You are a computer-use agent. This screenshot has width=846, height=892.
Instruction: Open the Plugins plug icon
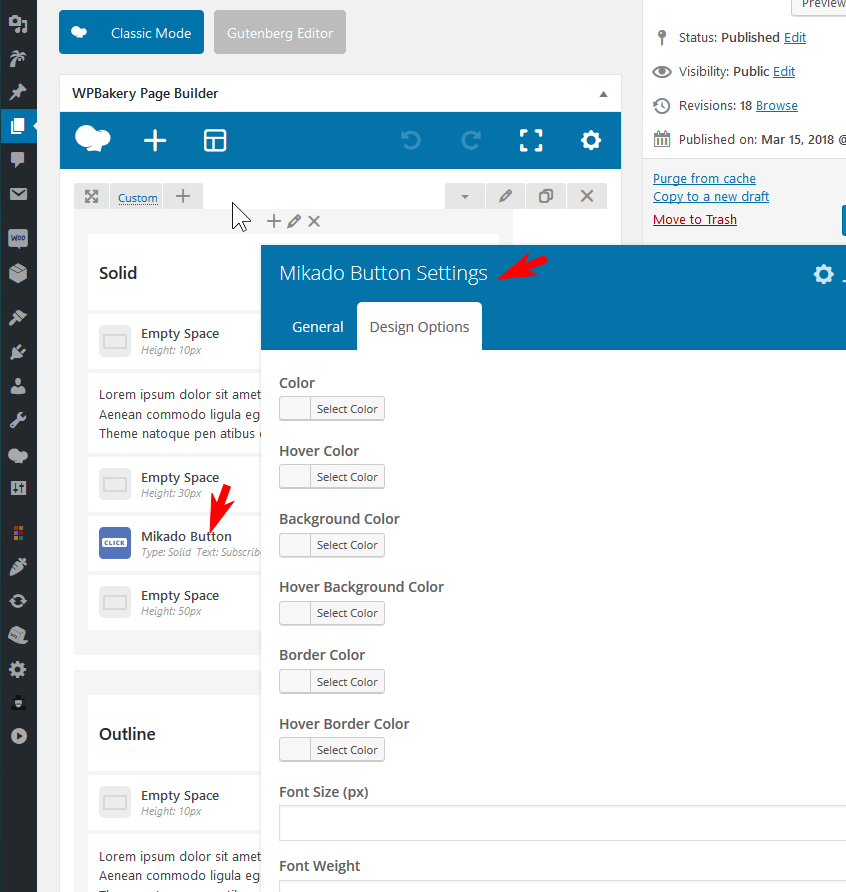click(x=18, y=352)
